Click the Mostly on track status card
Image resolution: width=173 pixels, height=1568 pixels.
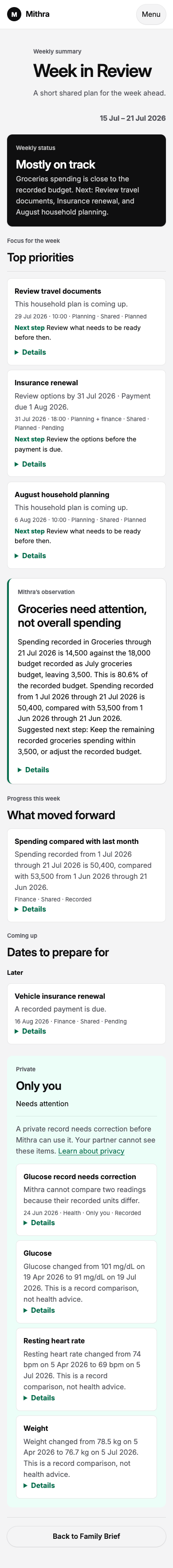tap(86, 180)
